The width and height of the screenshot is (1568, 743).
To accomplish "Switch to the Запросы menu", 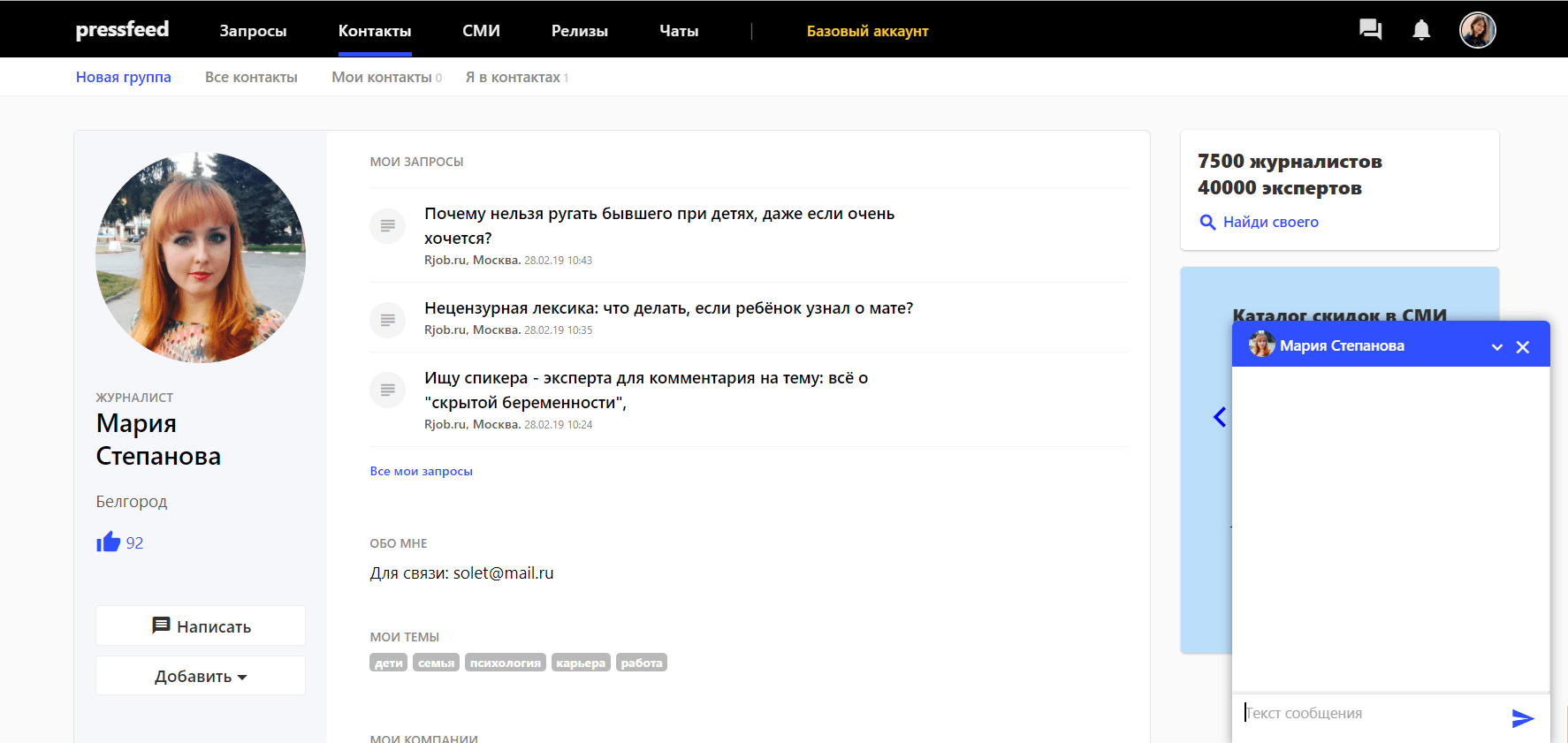I will [x=253, y=31].
